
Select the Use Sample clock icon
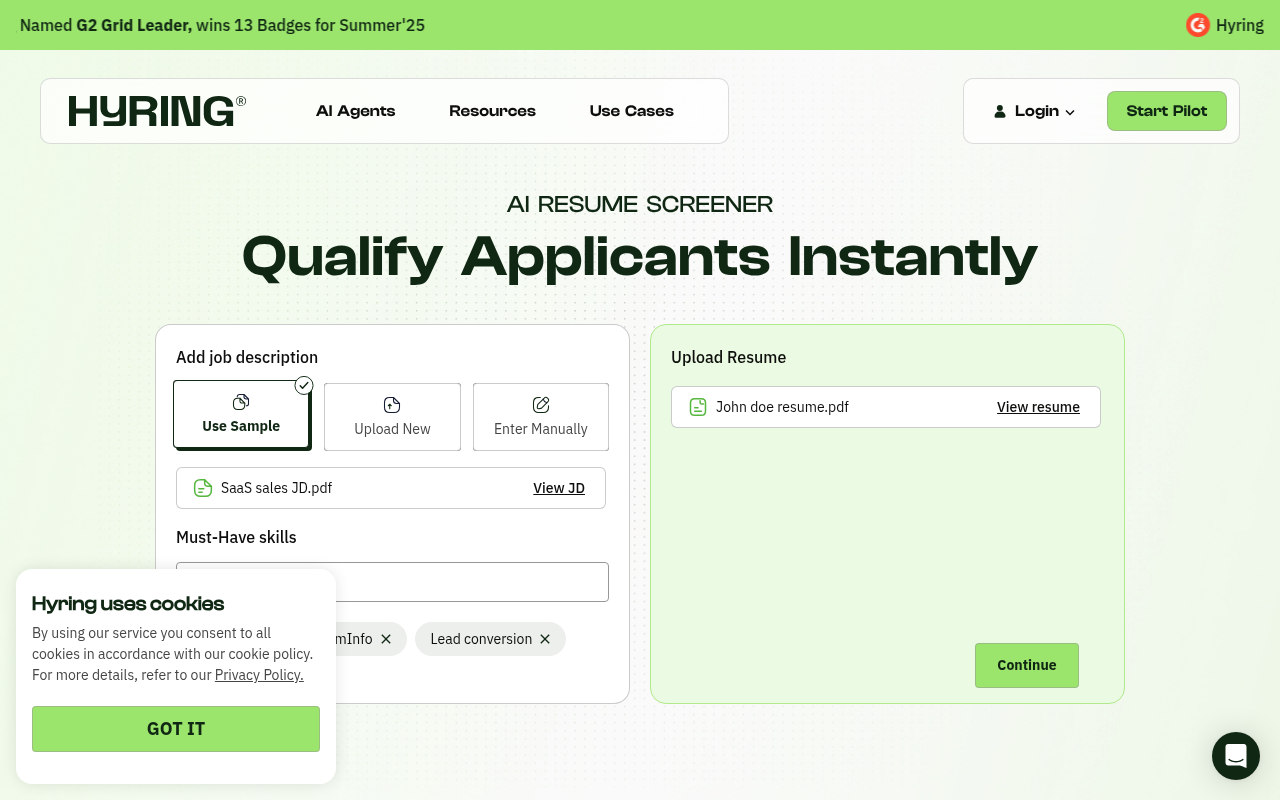pyautogui.click(x=240, y=402)
